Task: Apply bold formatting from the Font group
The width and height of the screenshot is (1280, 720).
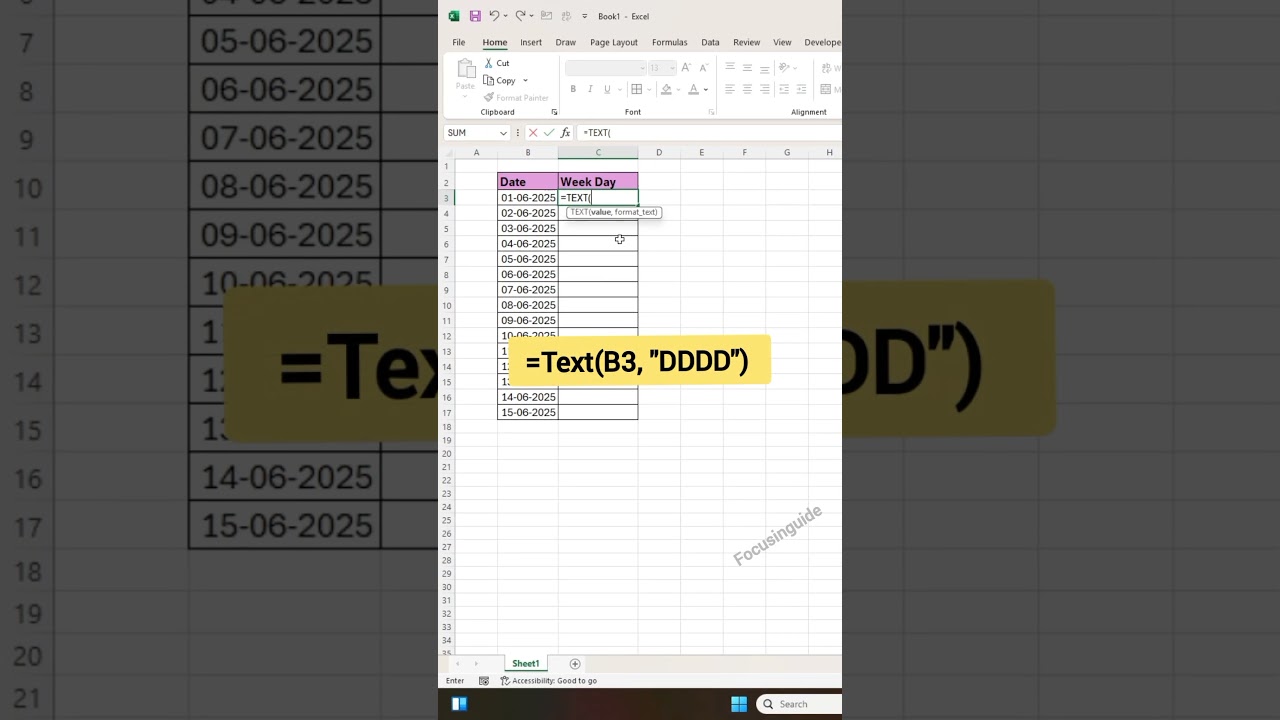Action: (x=573, y=88)
